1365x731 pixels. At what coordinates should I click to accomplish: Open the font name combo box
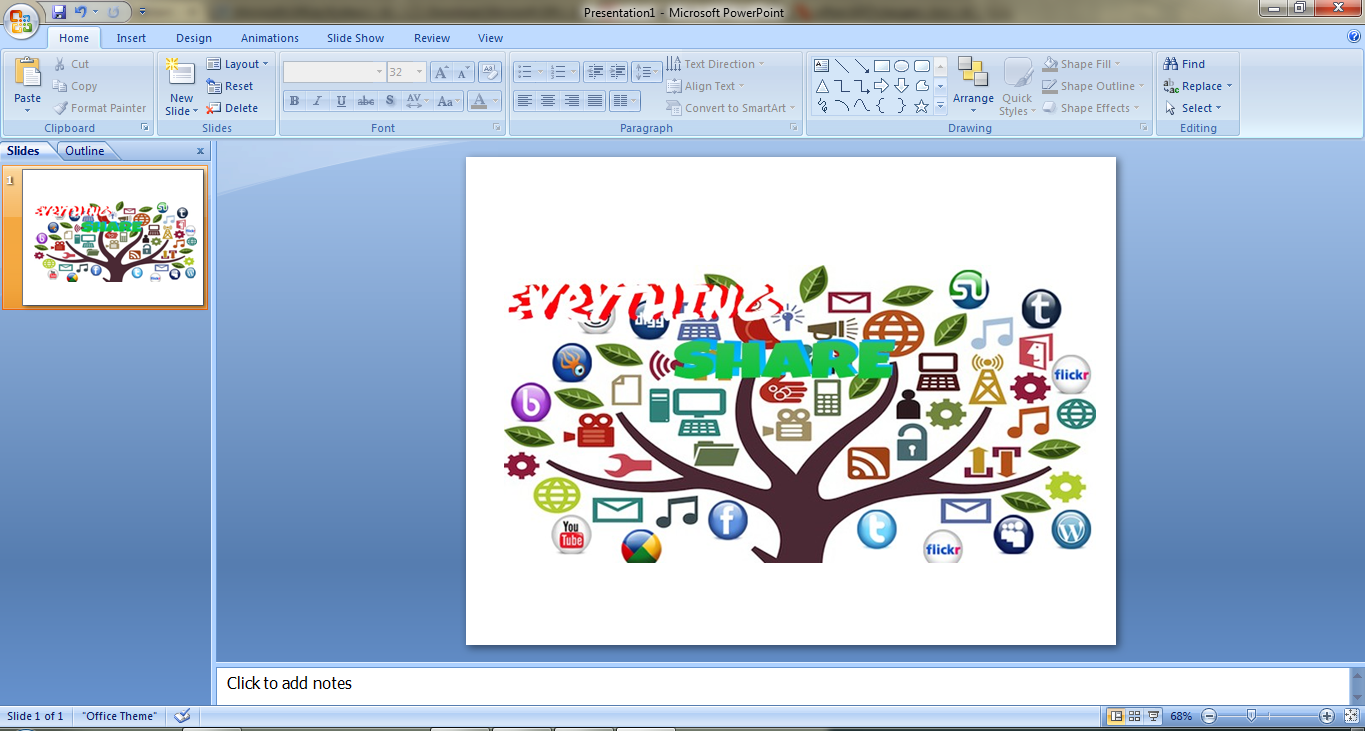click(x=334, y=72)
